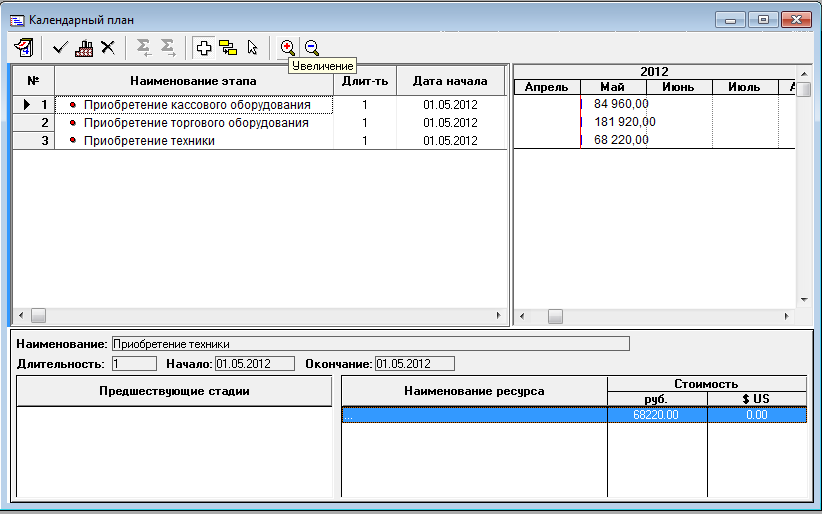
Task: Click the Начало date field
Action: tap(255, 363)
